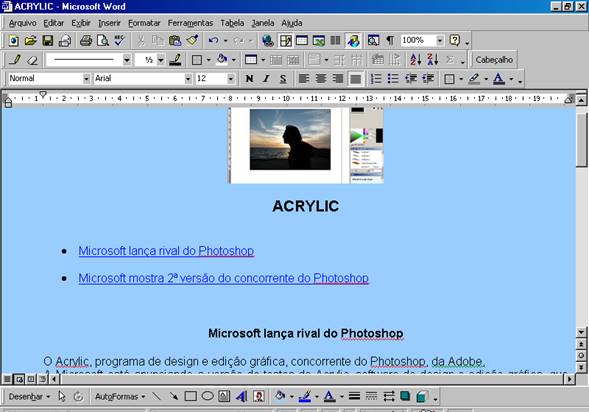The image size is (589, 412).
Task: Sort ascending A to Z
Action: (415, 60)
